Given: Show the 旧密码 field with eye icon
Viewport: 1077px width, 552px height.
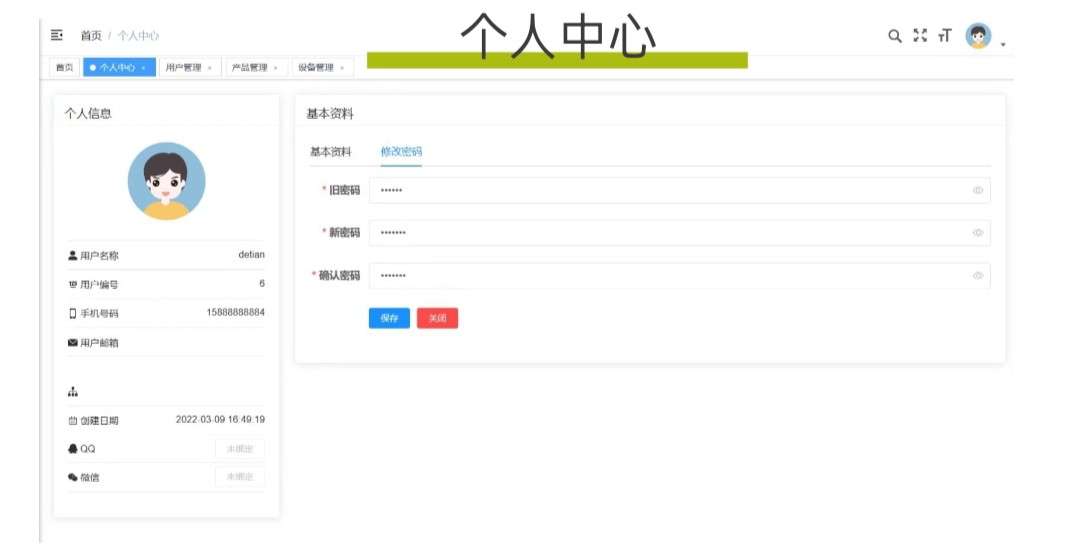Looking at the screenshot, I should [x=977, y=191].
